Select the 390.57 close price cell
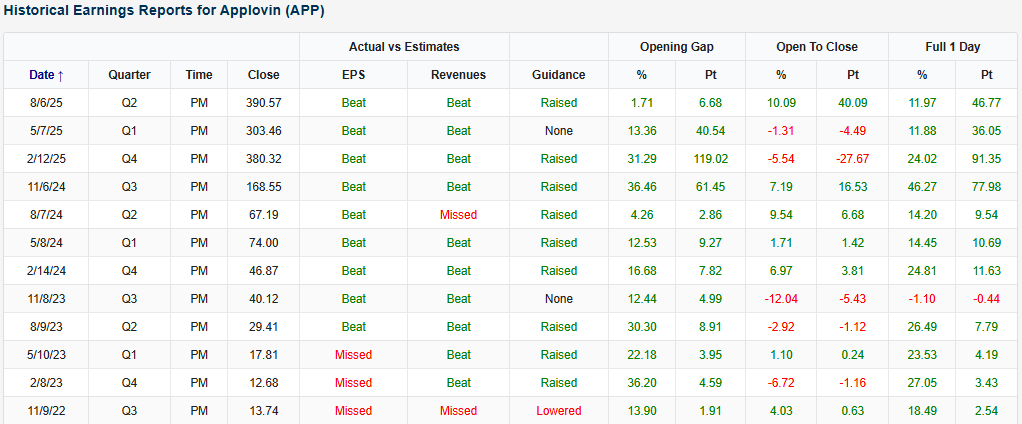The width and height of the screenshot is (1022, 424). tap(263, 103)
